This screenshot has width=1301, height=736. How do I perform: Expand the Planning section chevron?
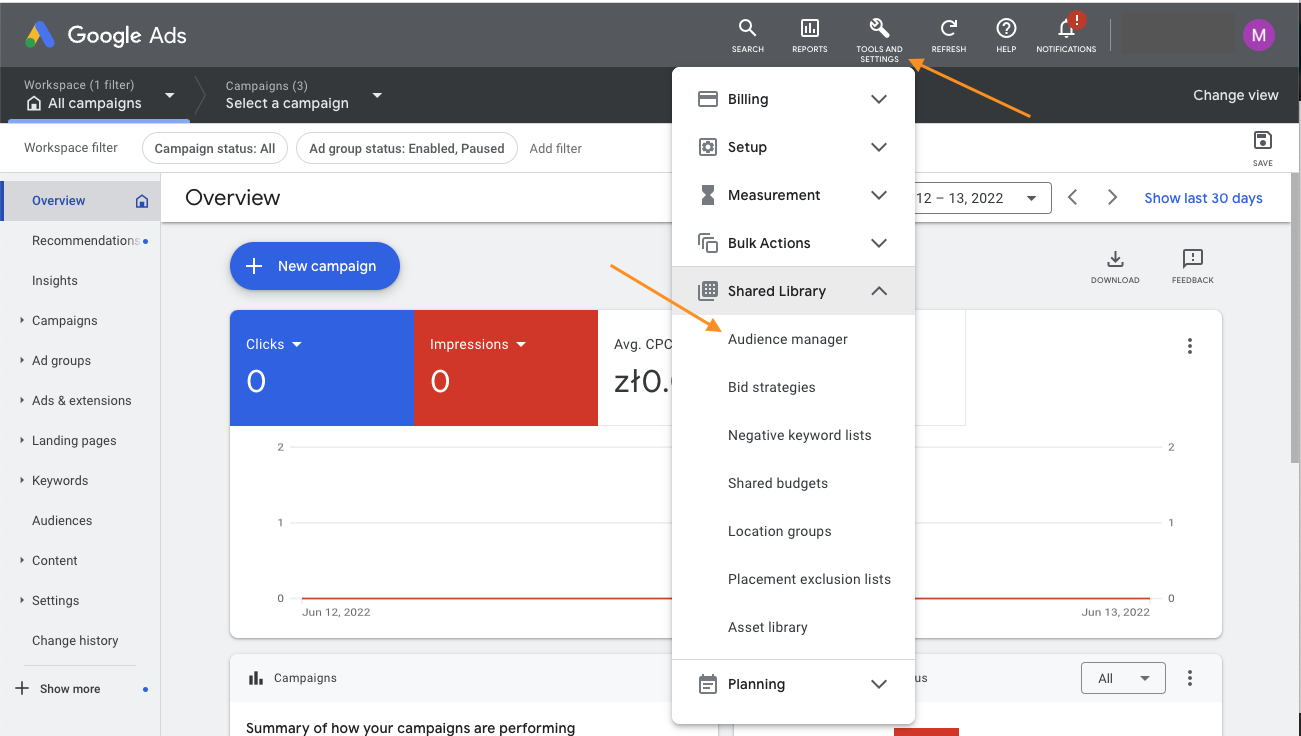coord(879,684)
